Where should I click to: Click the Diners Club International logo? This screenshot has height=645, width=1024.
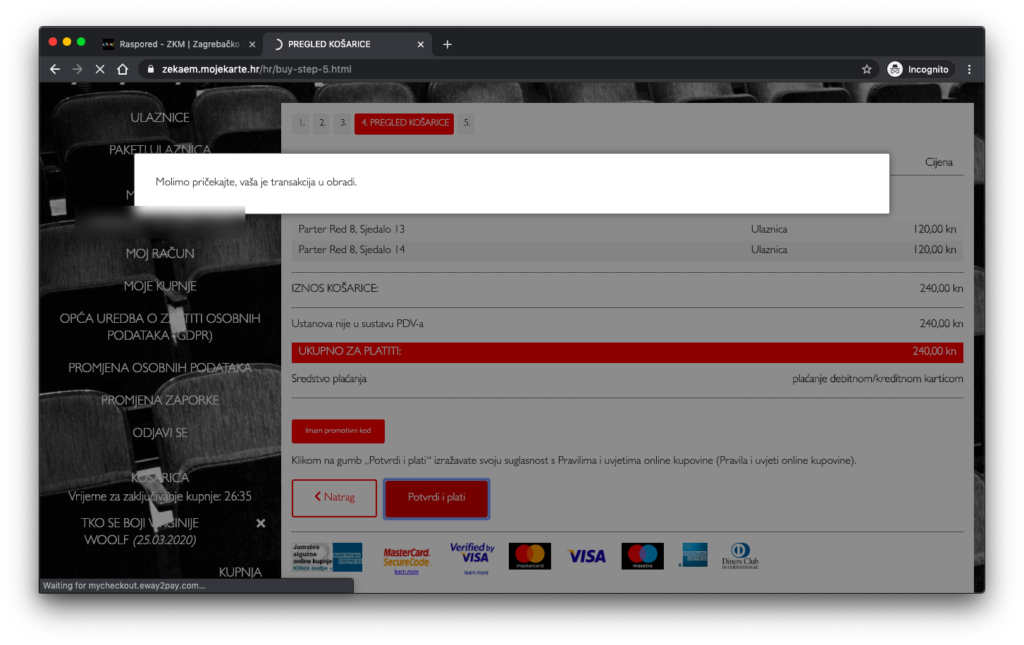point(741,555)
